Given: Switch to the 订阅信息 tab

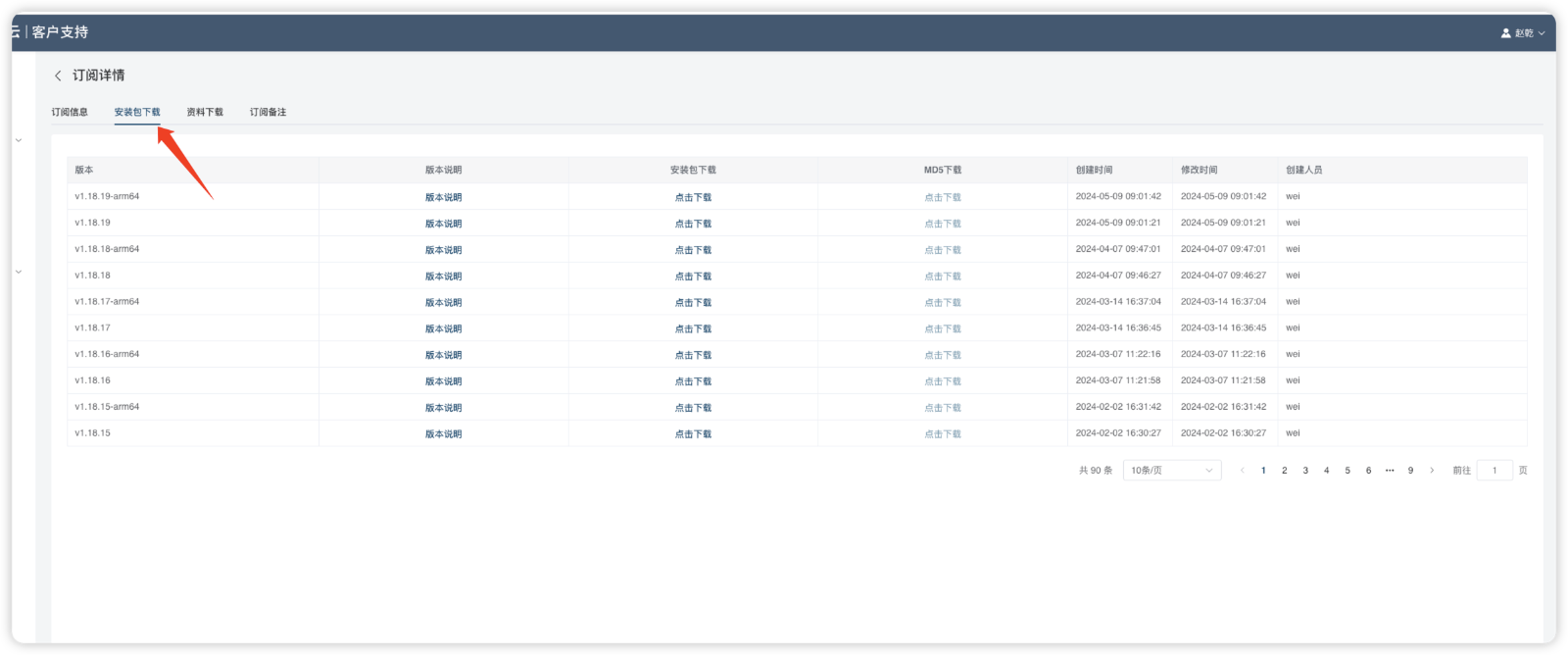Looking at the screenshot, I should coord(70,112).
